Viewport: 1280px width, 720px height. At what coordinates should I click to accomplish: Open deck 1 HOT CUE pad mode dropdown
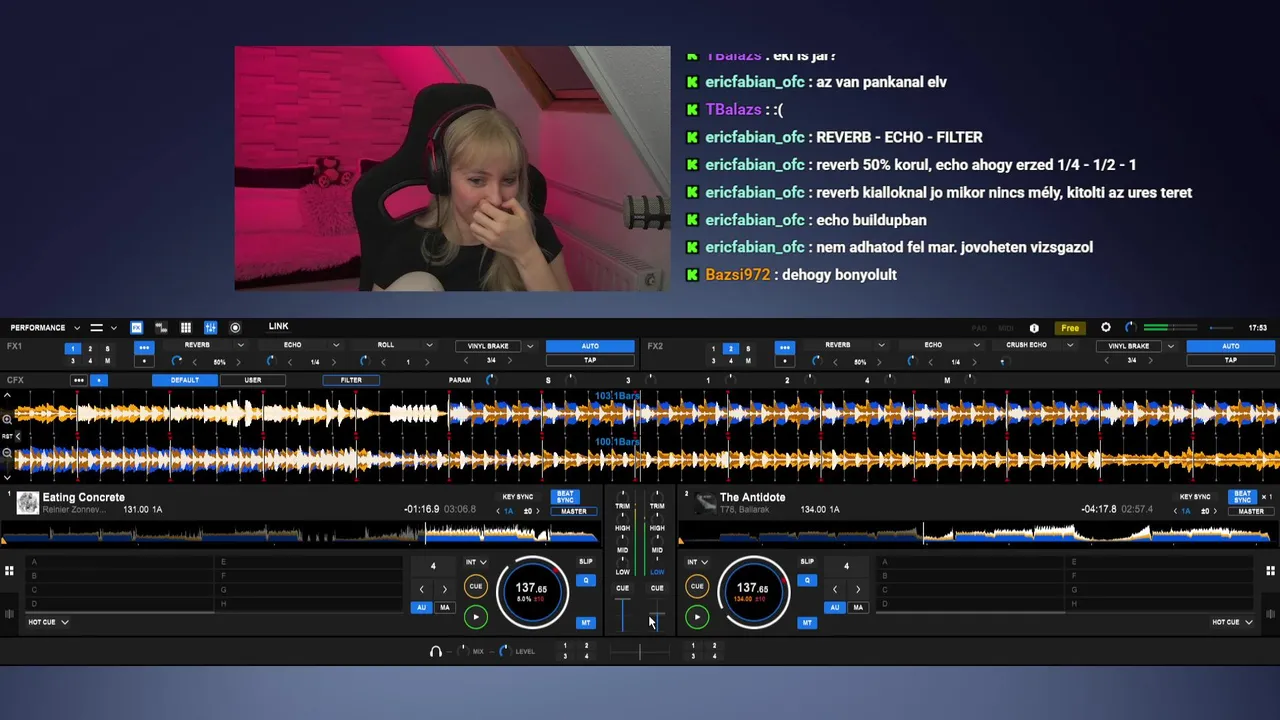[48, 622]
